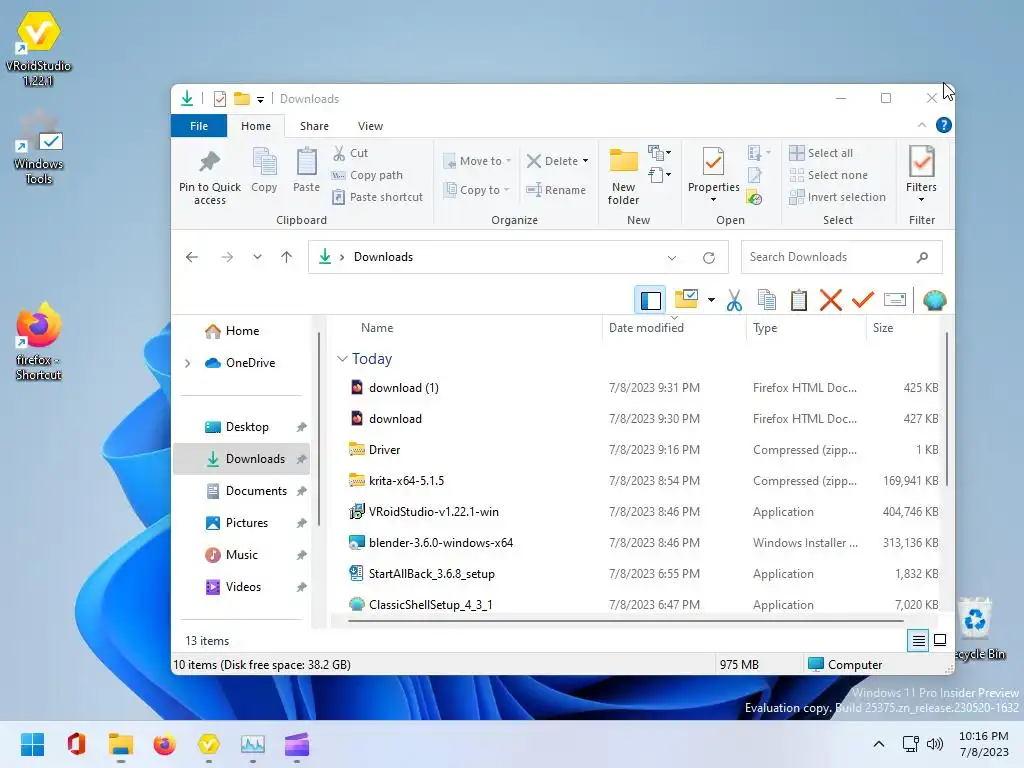
Task: Refresh the Downloads folder view
Action: pos(709,257)
